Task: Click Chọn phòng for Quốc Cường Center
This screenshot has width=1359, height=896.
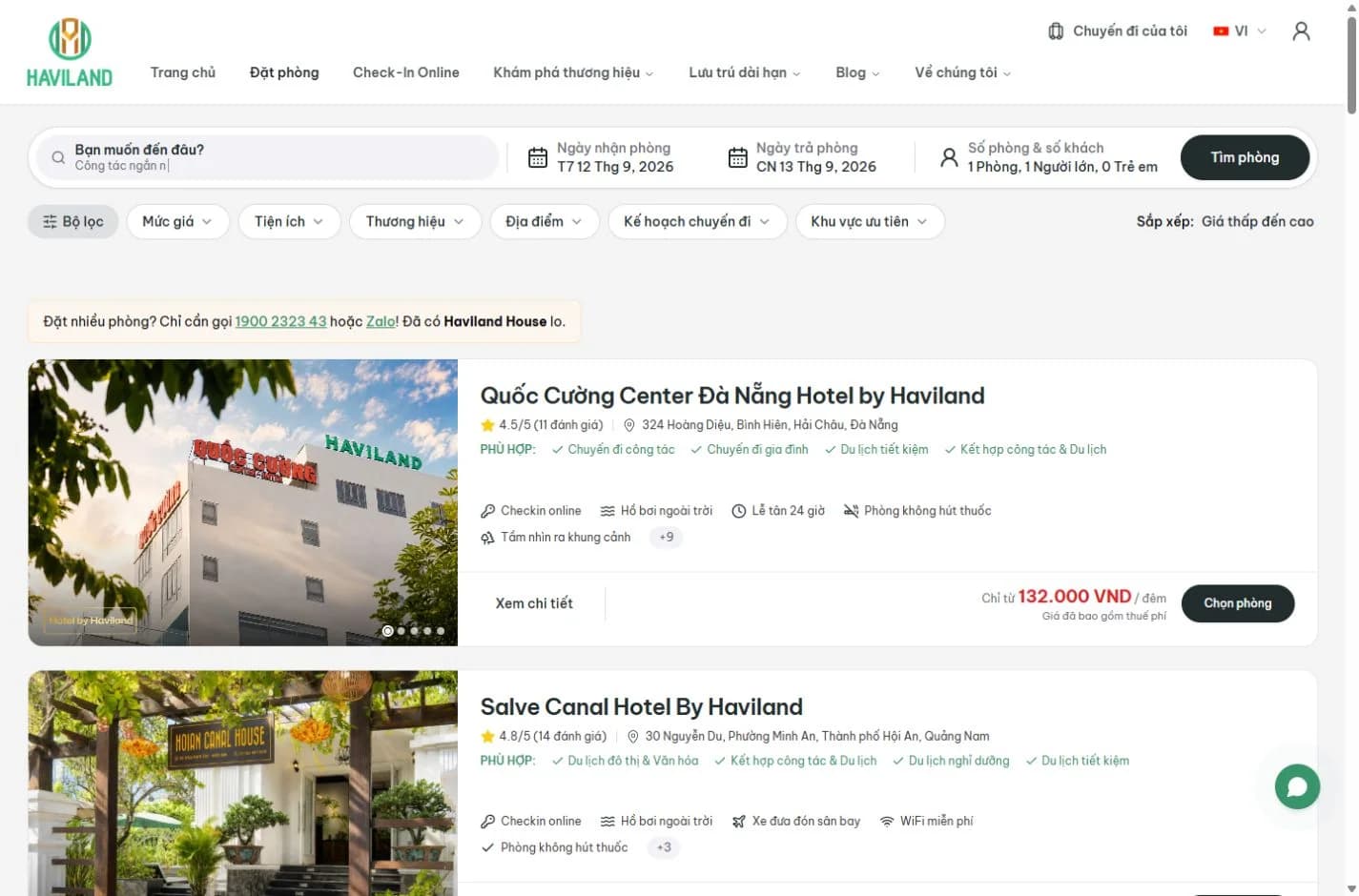Action: click(x=1238, y=603)
